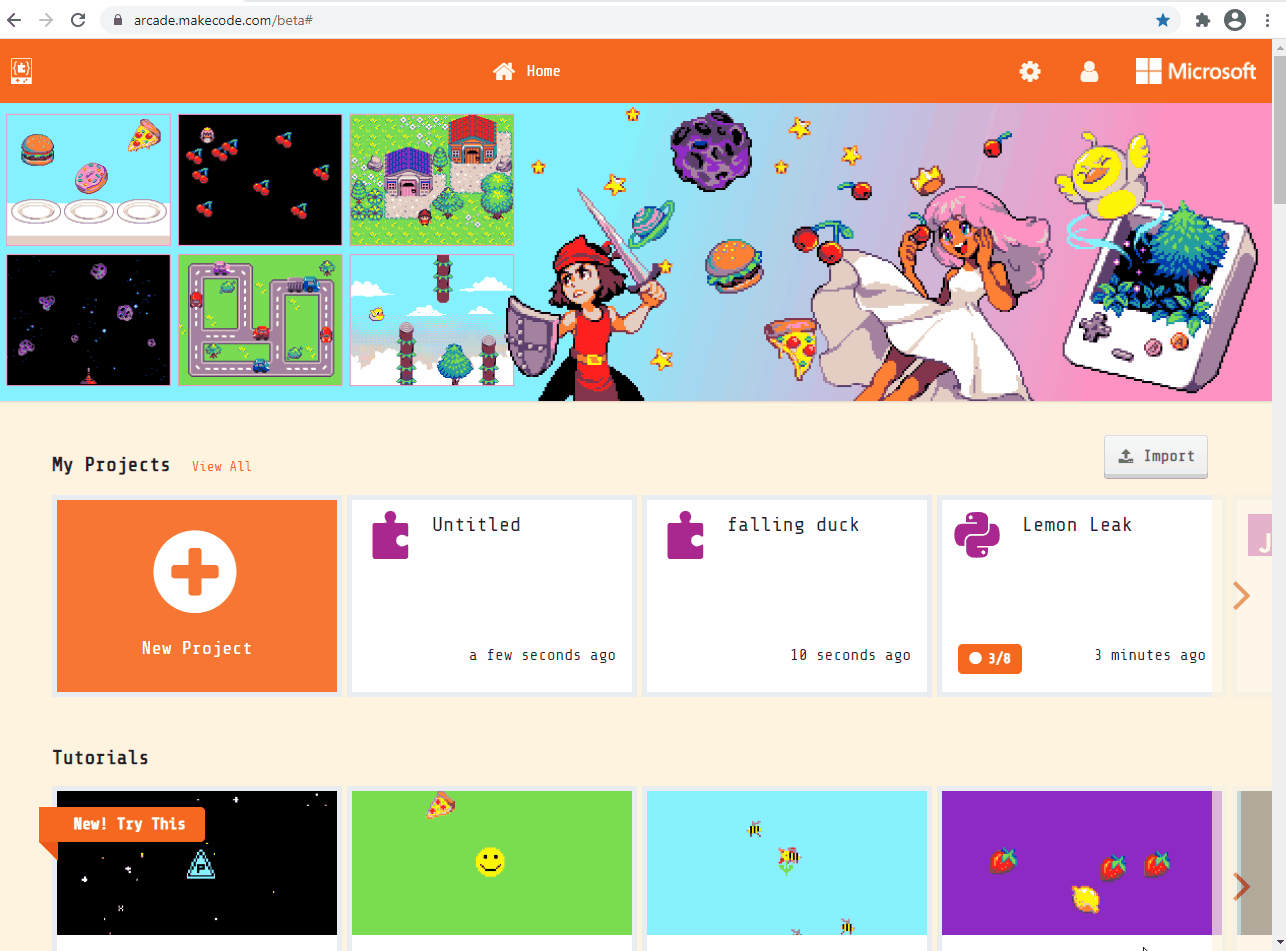Open the Lemon Leak Python project
Viewport: 1286px width, 951px height.
(1077, 596)
